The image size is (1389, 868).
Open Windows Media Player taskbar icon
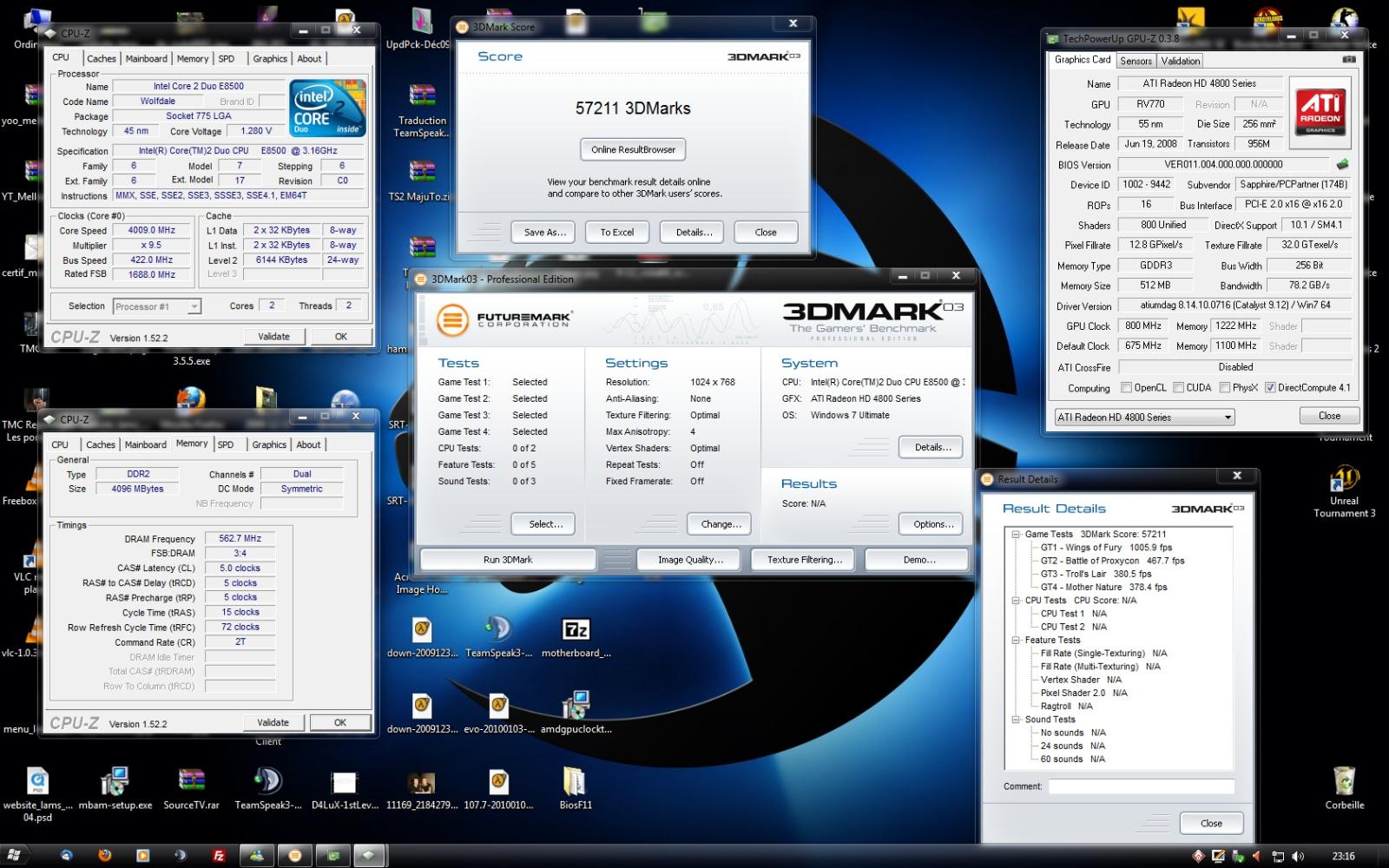(143, 855)
